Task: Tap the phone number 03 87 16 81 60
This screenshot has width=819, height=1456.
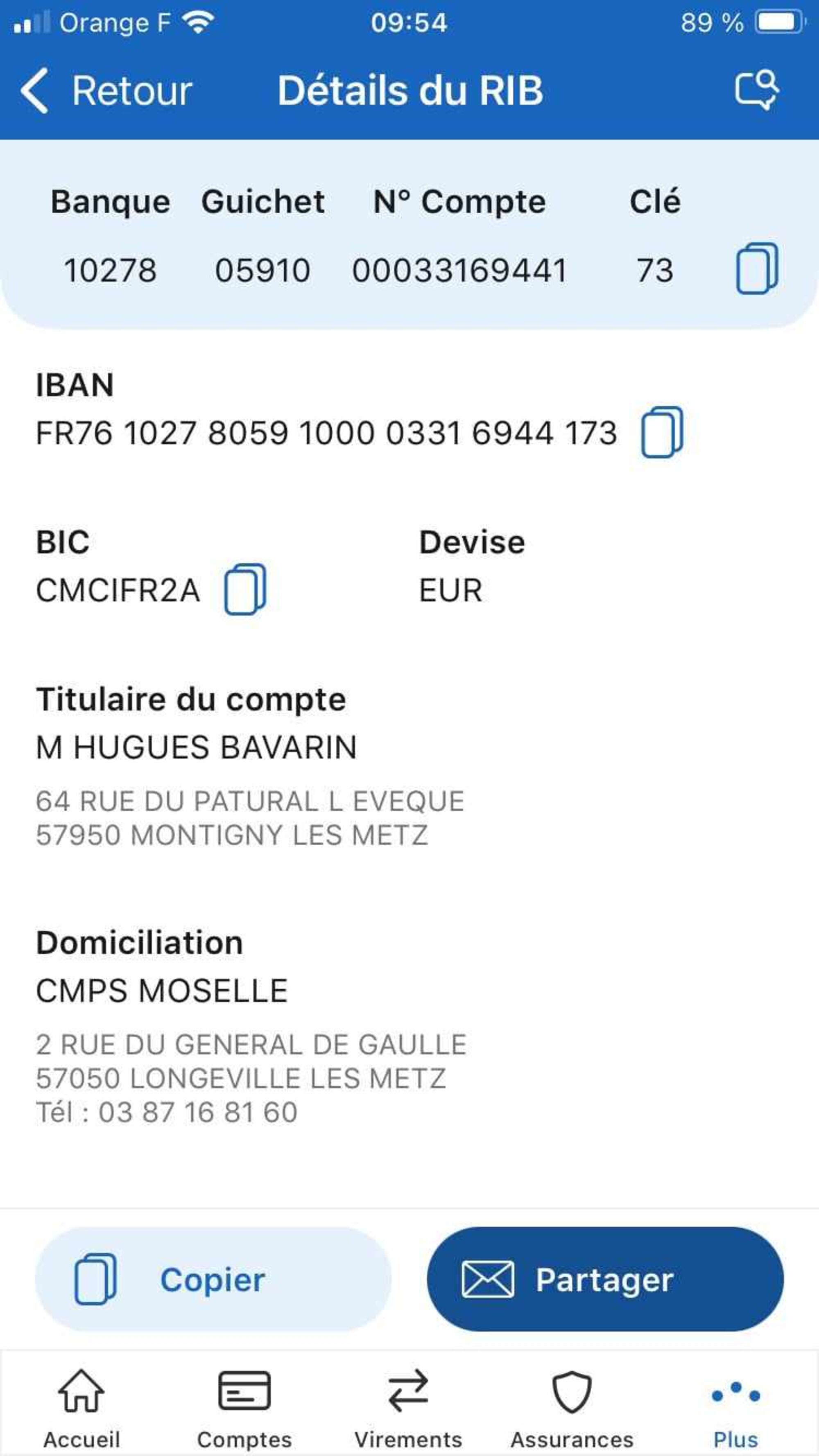Action: [x=198, y=1112]
